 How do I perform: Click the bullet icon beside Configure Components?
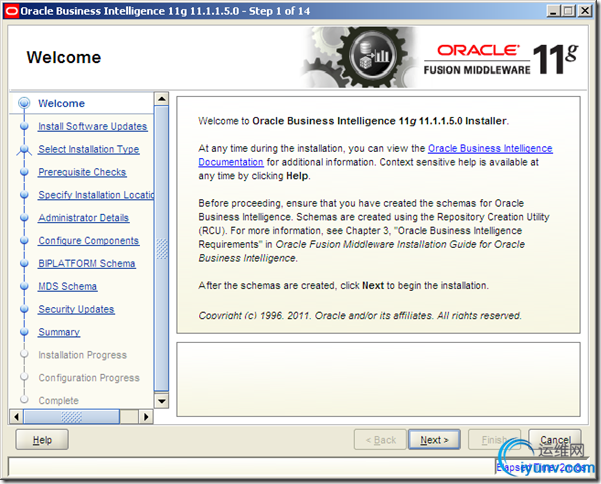(24, 241)
